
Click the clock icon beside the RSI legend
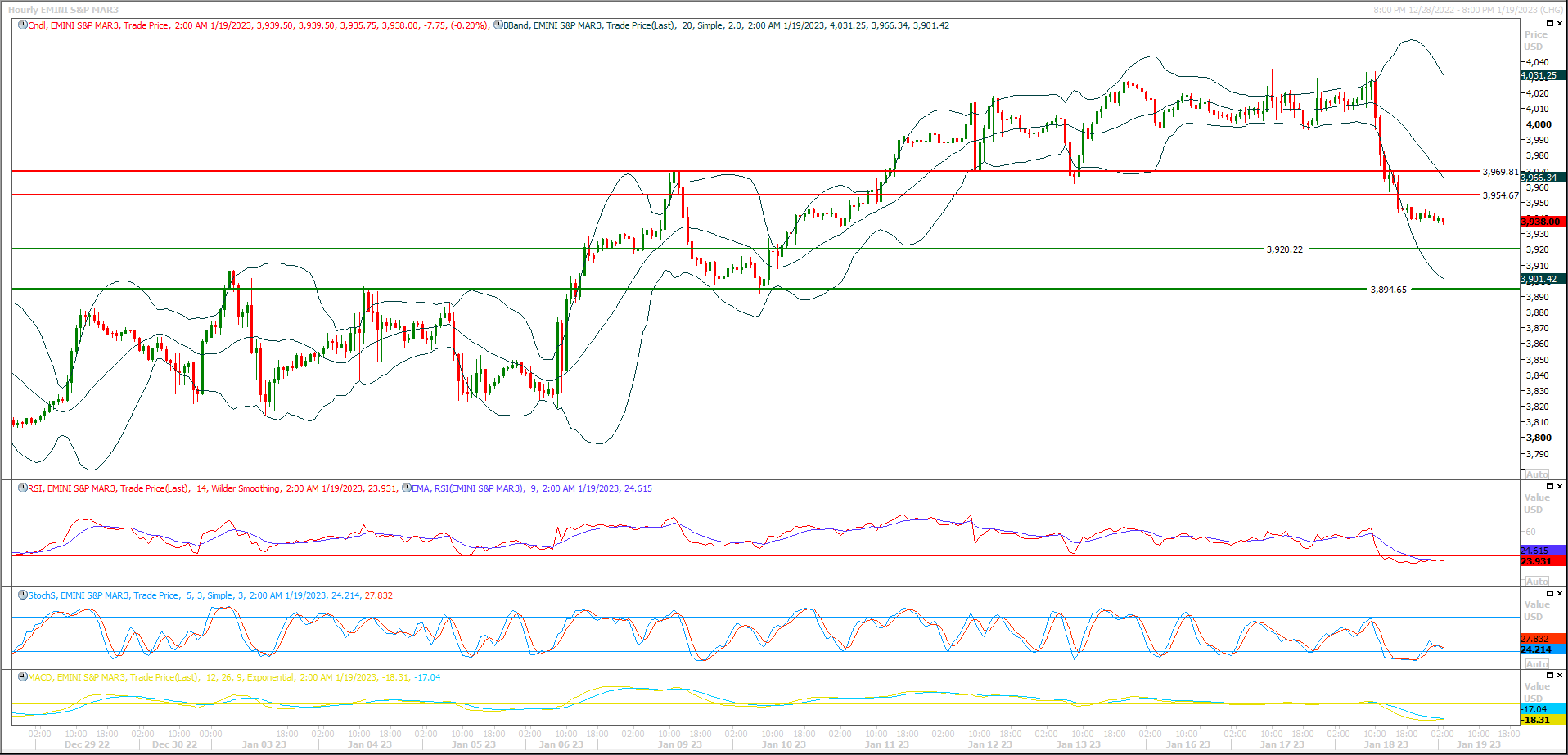click(23, 488)
